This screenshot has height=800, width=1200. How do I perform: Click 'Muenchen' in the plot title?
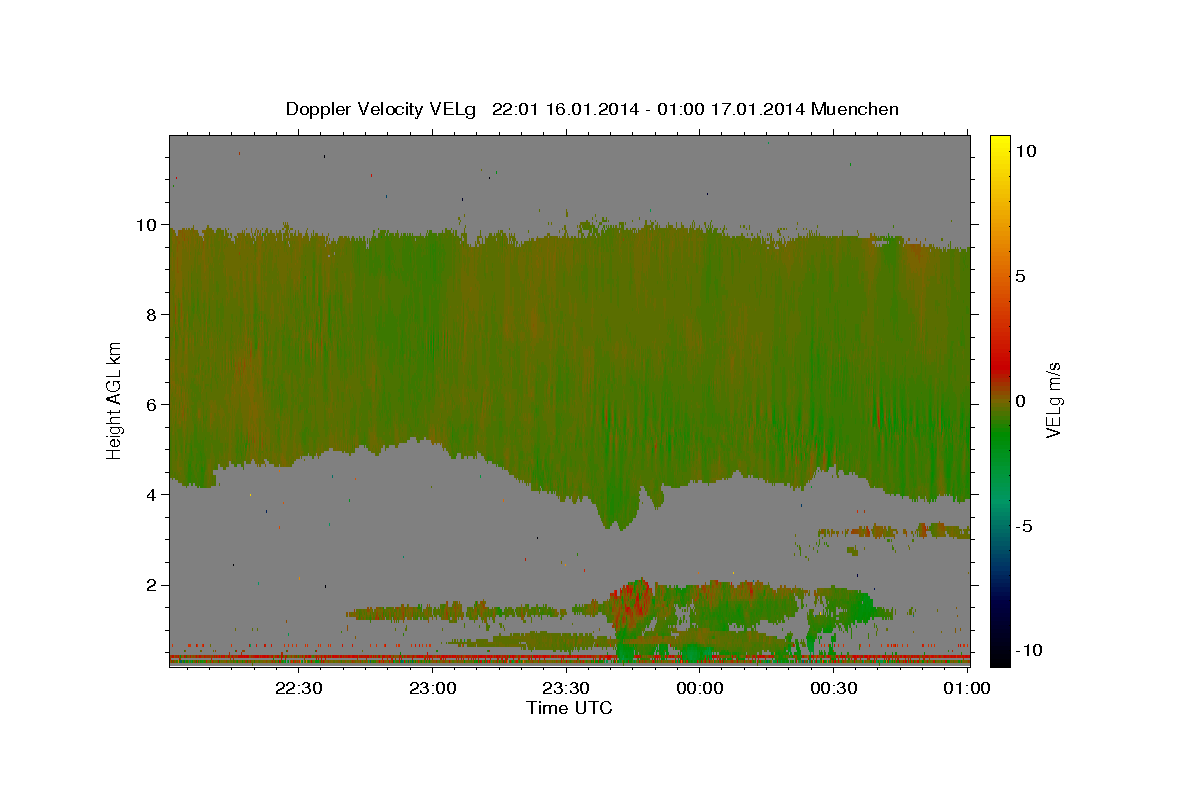855,109
